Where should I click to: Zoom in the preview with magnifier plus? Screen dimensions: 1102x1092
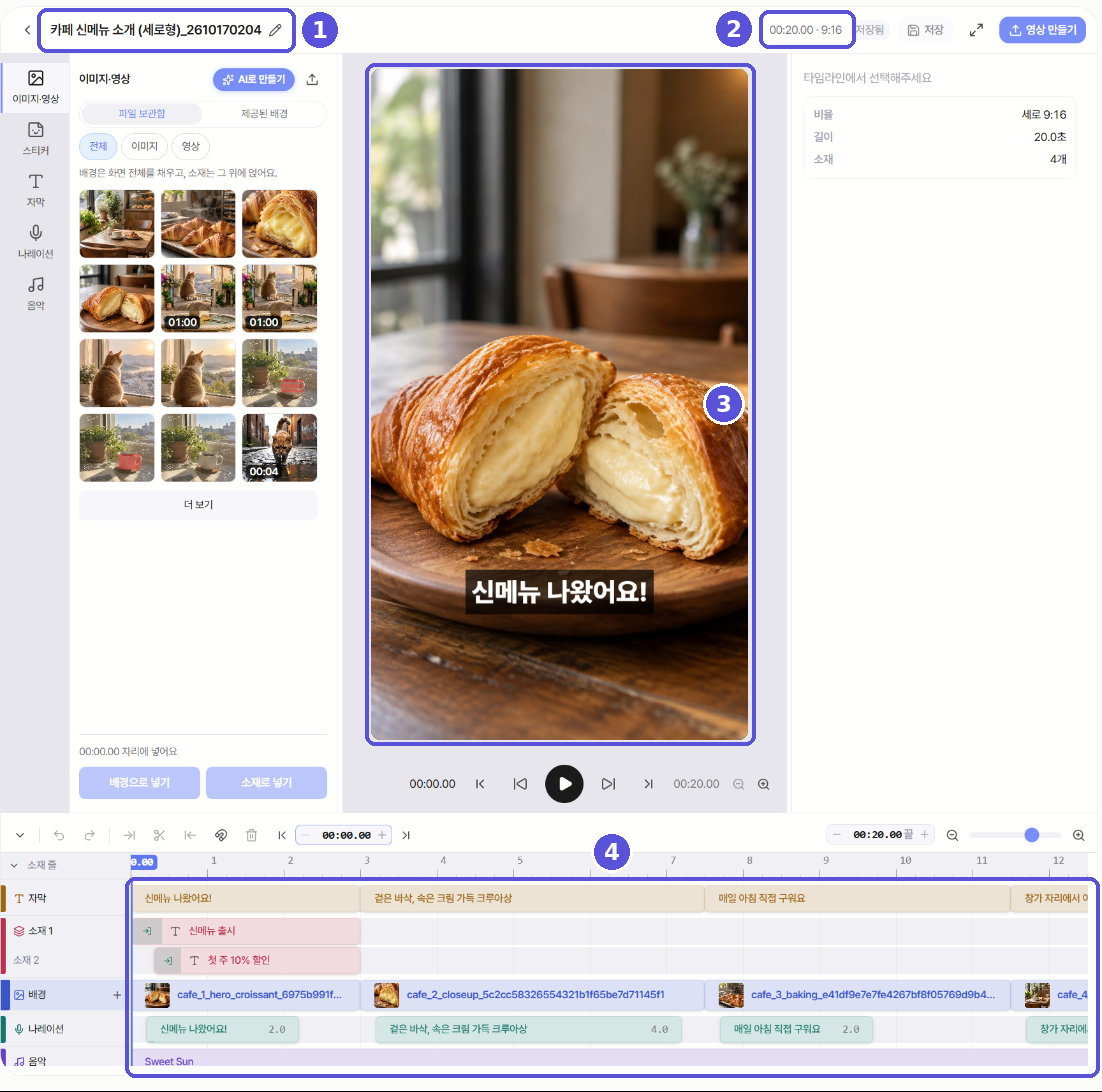click(x=763, y=784)
